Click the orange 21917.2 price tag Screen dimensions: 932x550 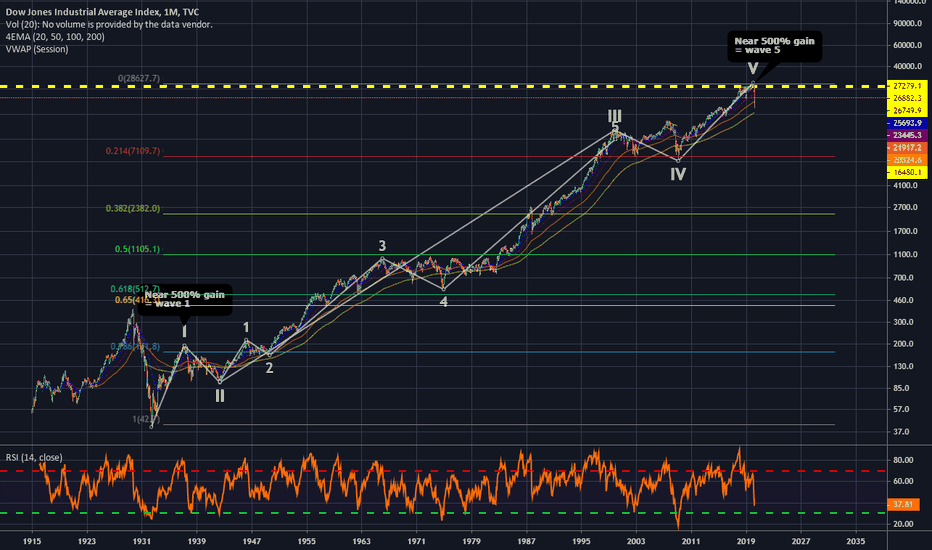tap(906, 147)
